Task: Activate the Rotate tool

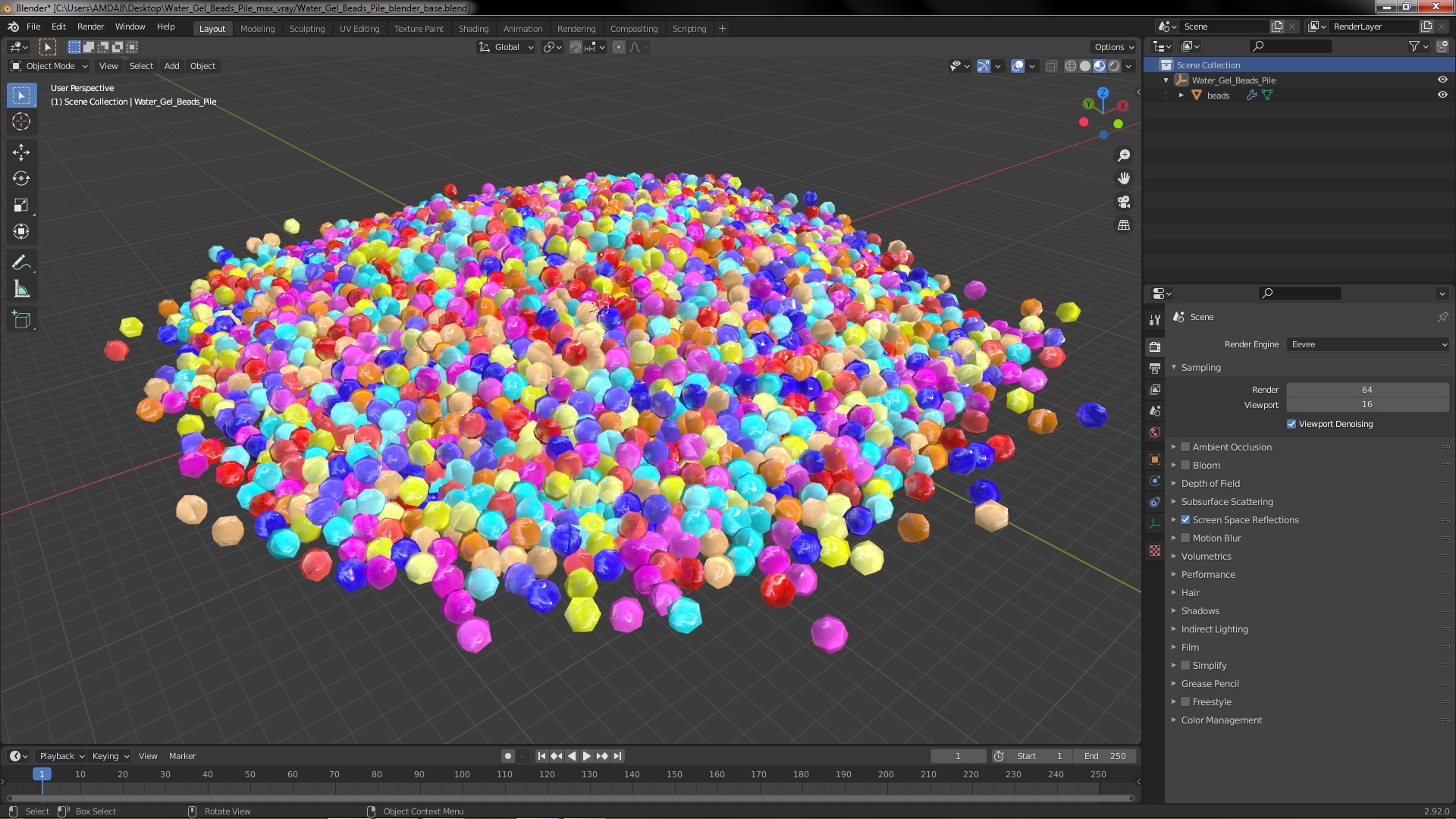Action: pyautogui.click(x=21, y=179)
